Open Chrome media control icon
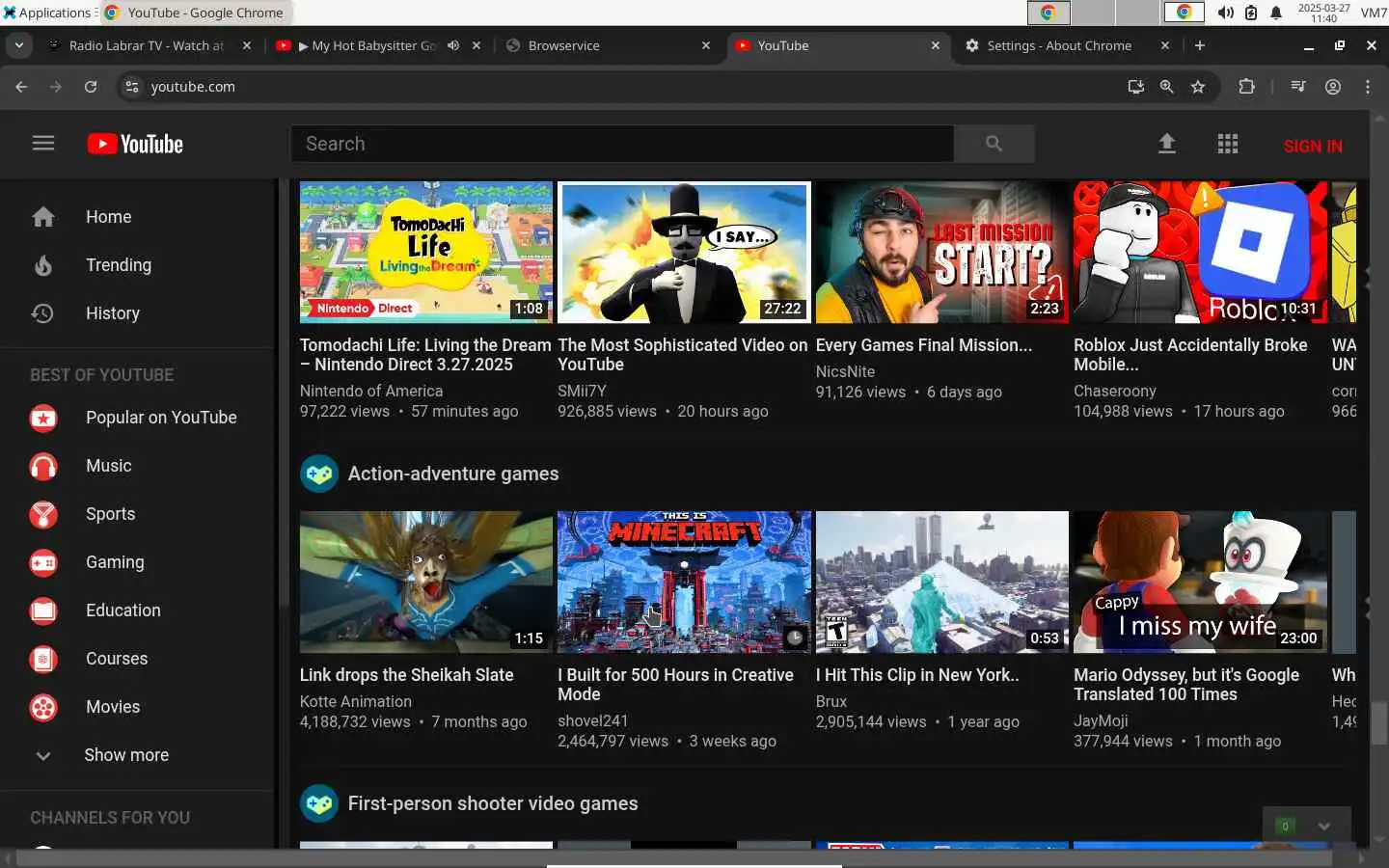 (1298, 87)
